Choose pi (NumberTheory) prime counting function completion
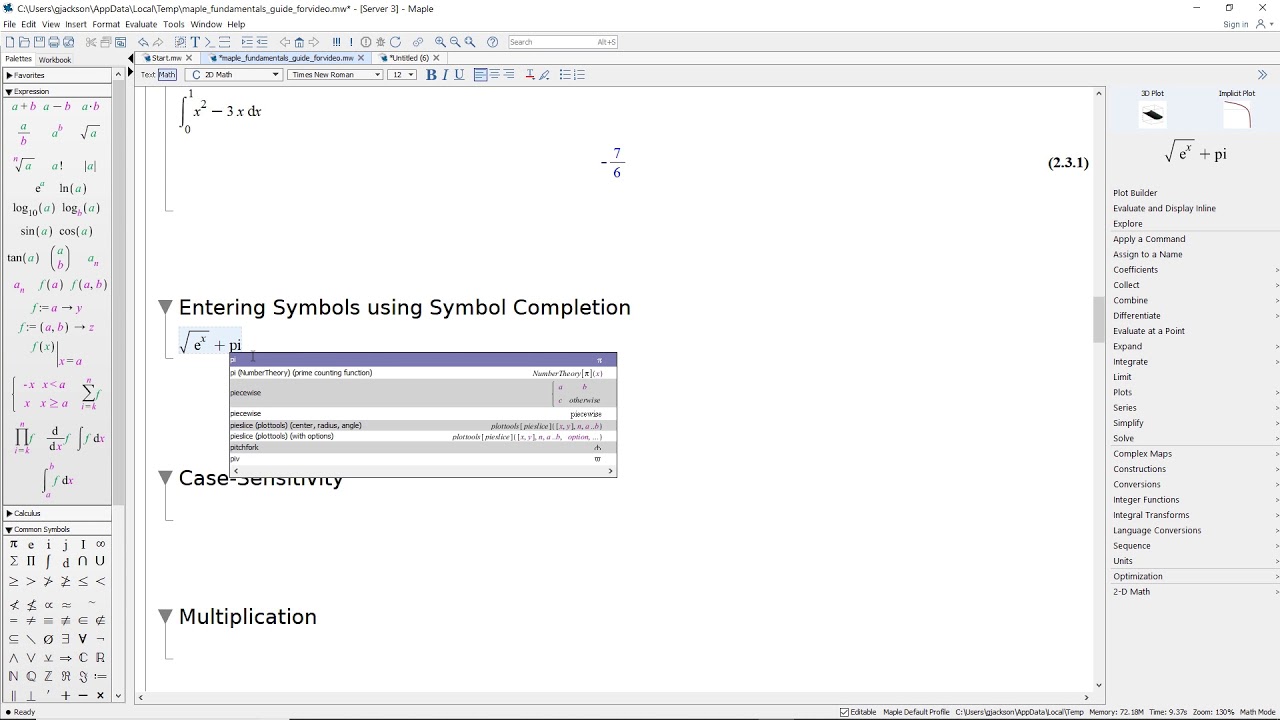The height and width of the screenshot is (720, 1280). tap(423, 373)
